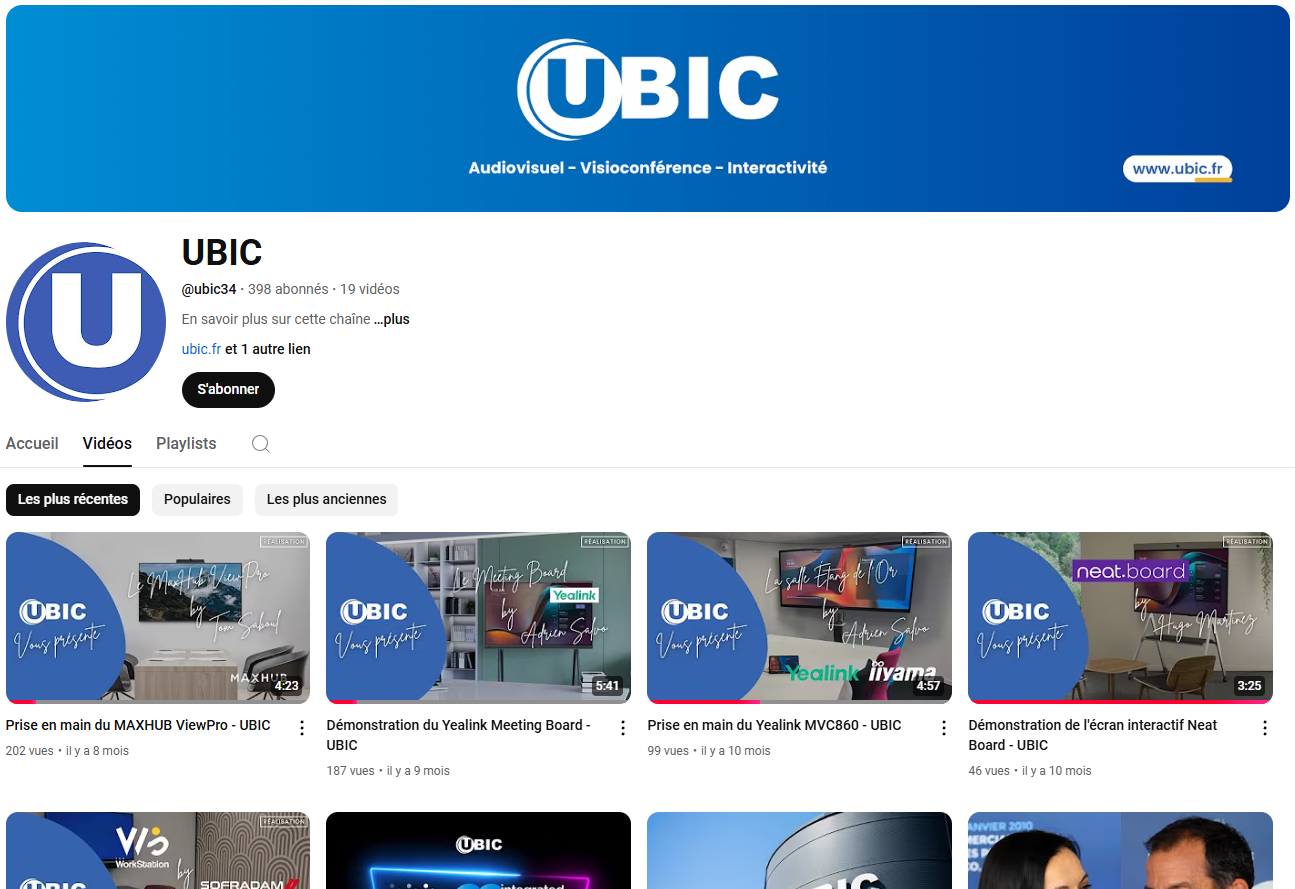Open options menu for Neat Board video
Viewport: 1295px width, 889px height.
pos(1265,728)
